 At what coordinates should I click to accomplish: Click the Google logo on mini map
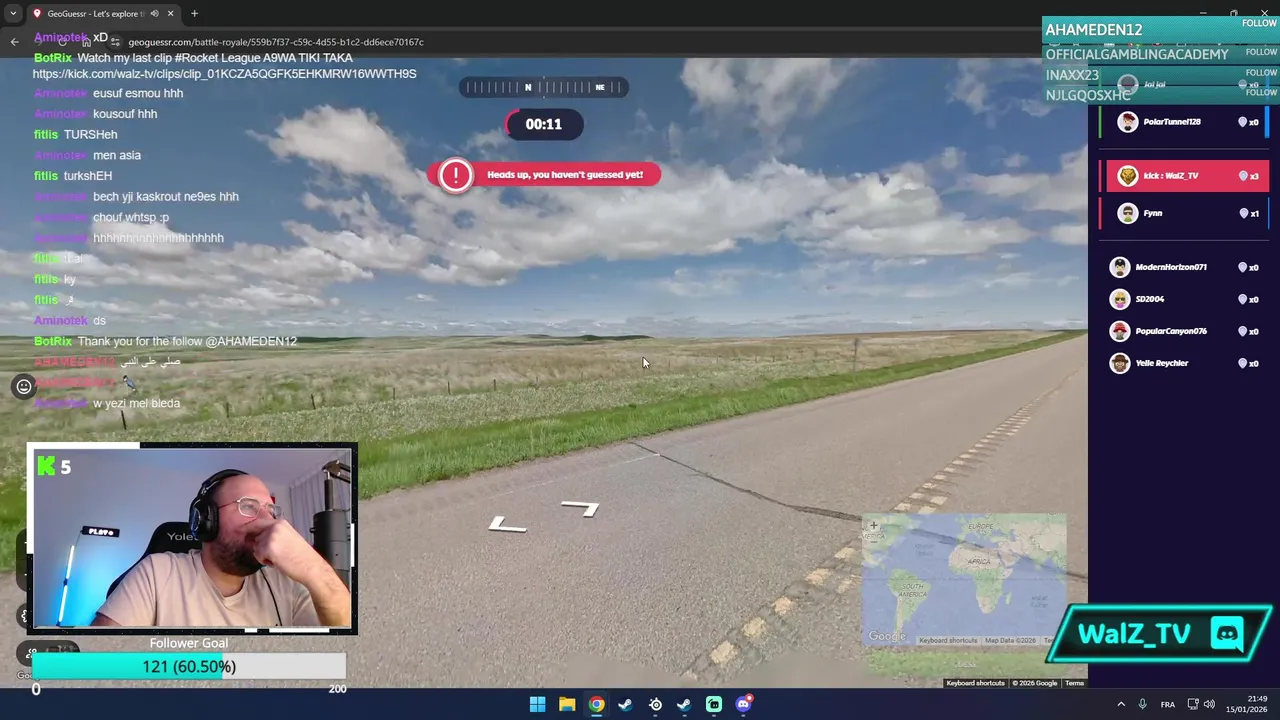pyautogui.click(x=886, y=637)
